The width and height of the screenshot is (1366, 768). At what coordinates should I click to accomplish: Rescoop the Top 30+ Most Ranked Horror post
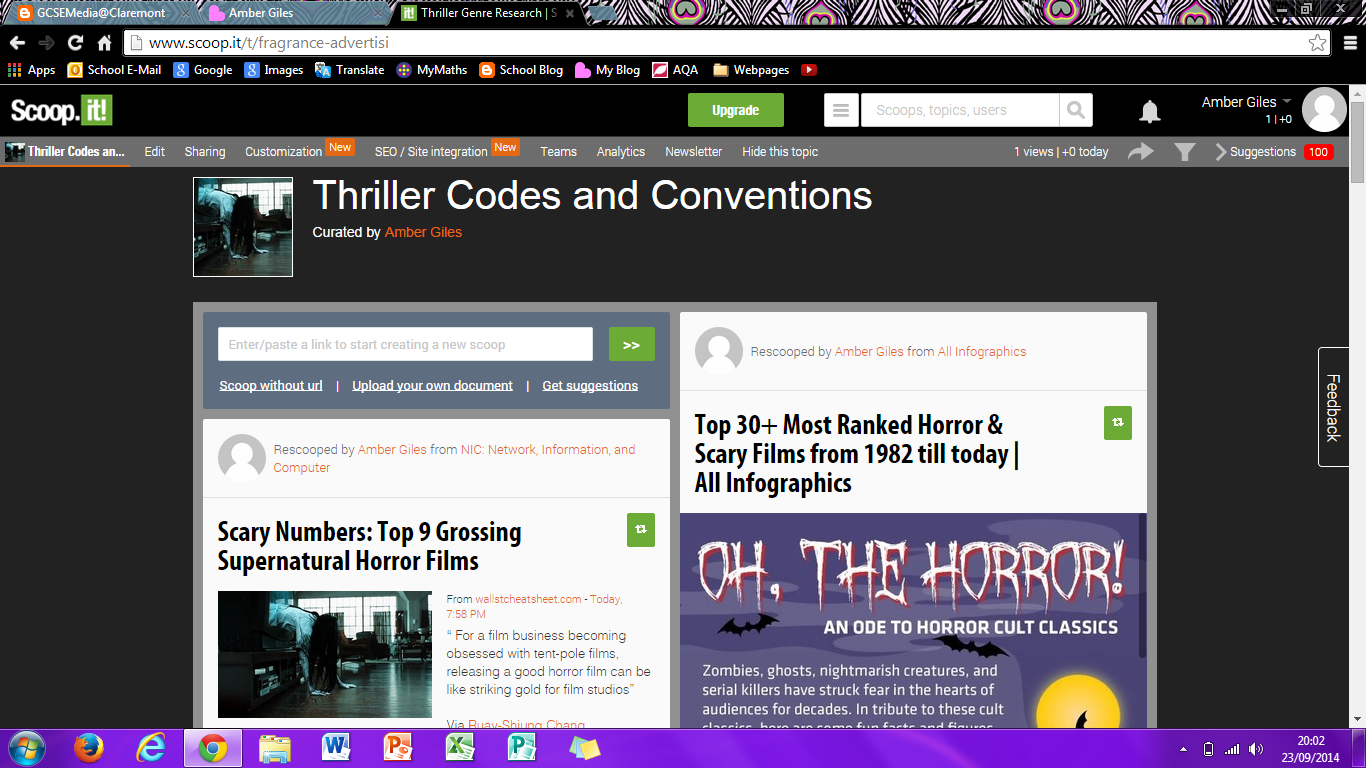click(x=1118, y=423)
